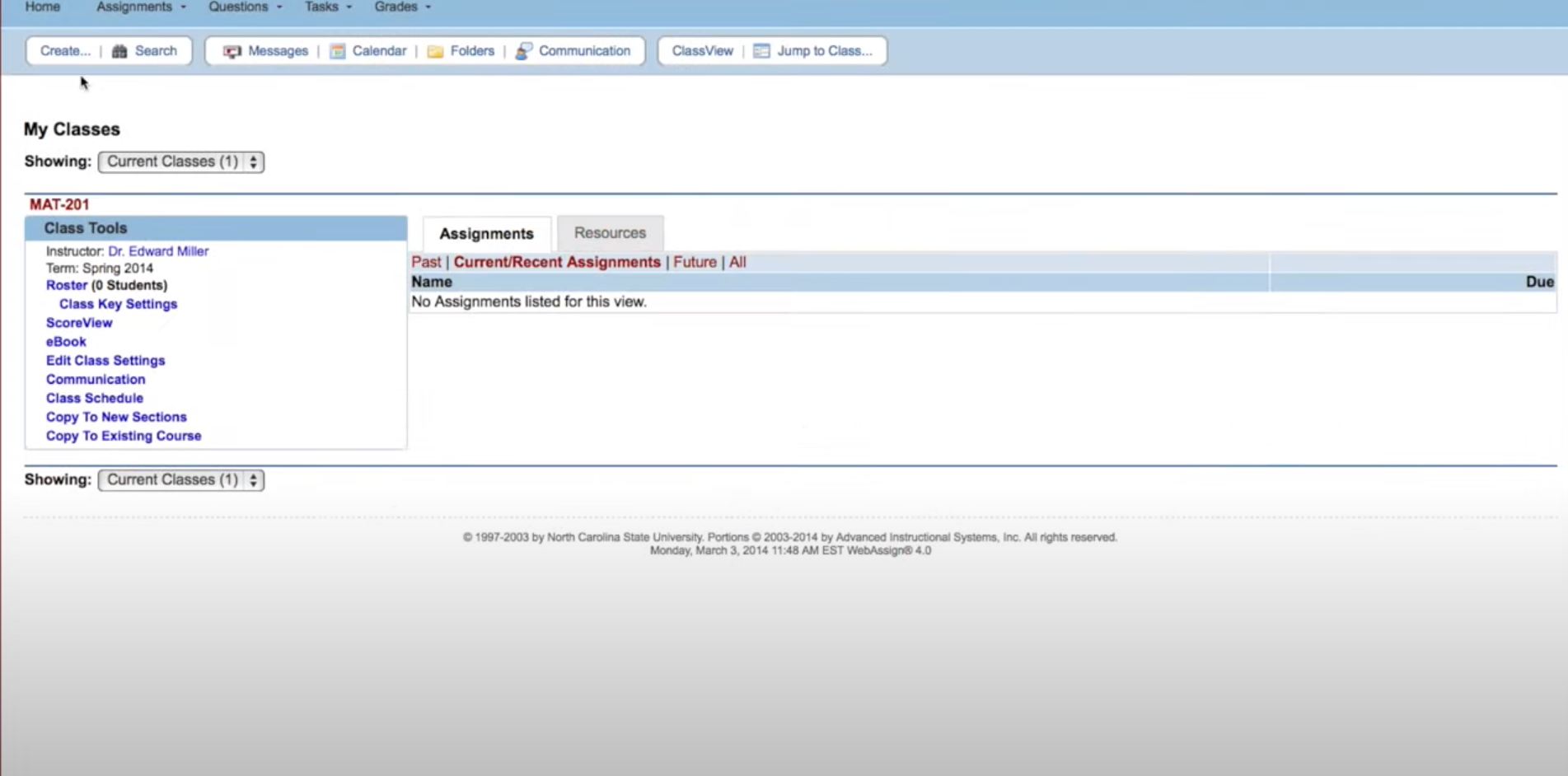
Task: Expand the Grades menu chevron
Action: [427, 6]
